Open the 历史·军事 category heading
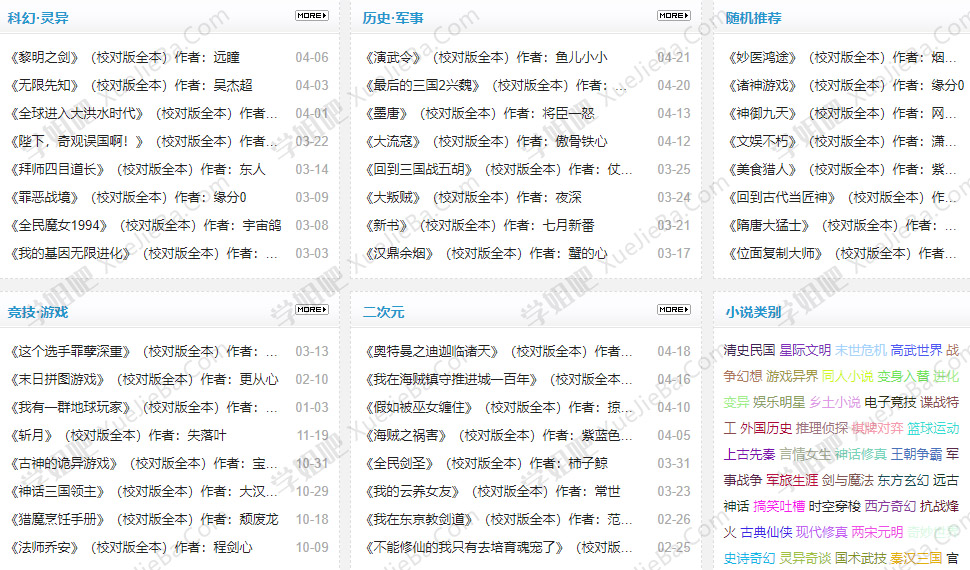970x570 pixels. pyautogui.click(x=393, y=18)
